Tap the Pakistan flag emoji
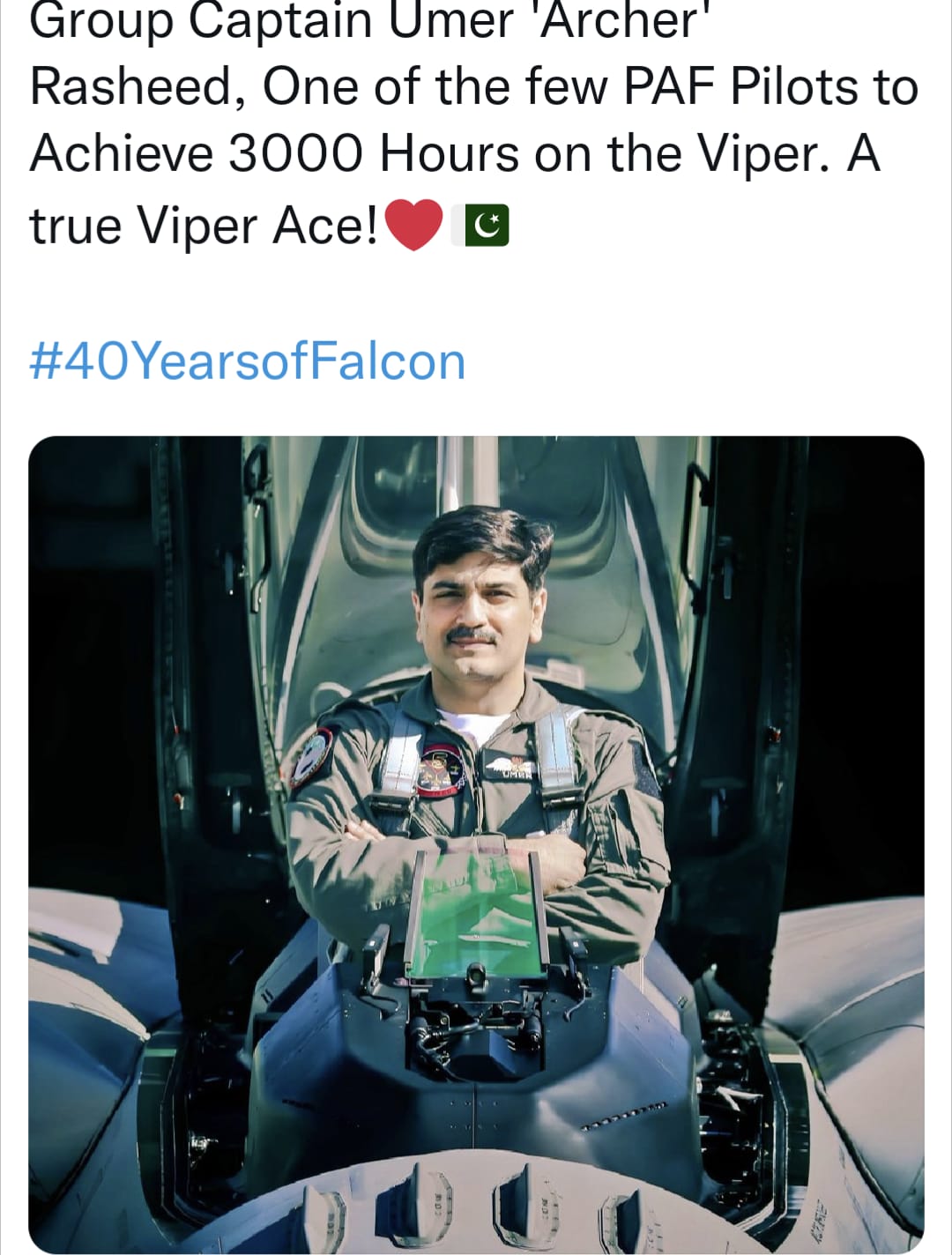The image size is (952, 1255). (480, 226)
